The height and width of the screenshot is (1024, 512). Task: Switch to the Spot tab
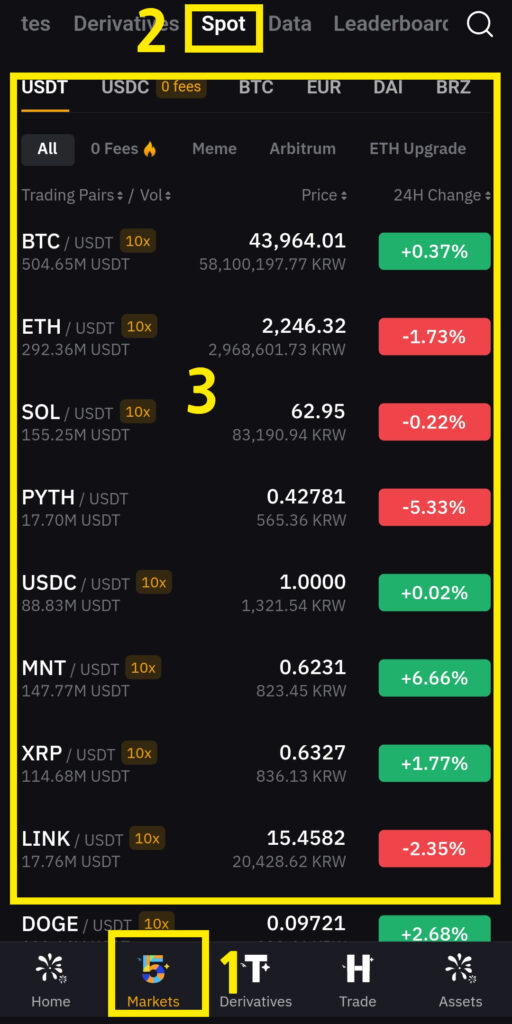pos(223,24)
